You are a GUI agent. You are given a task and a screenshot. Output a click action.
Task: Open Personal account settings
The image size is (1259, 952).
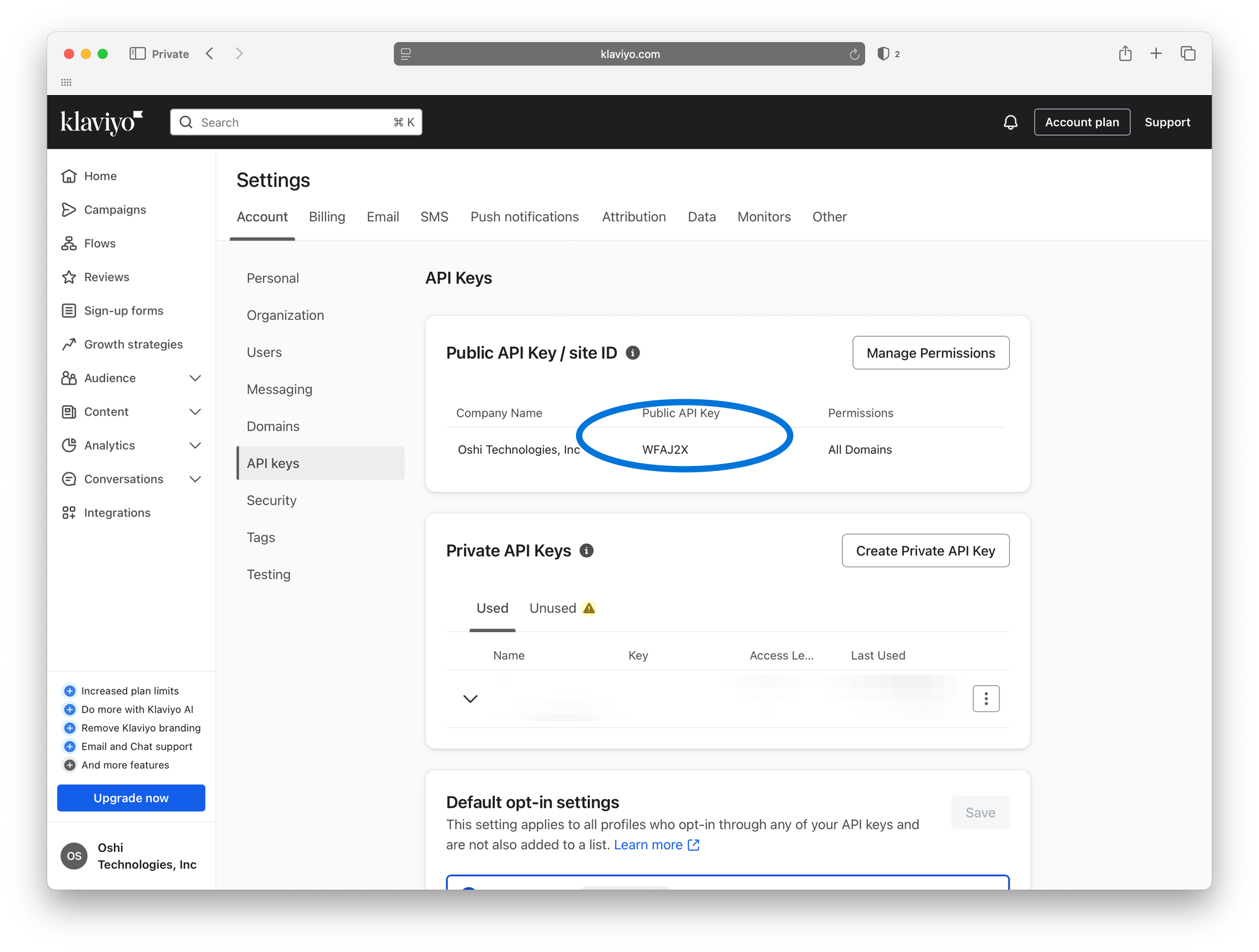pyautogui.click(x=273, y=278)
